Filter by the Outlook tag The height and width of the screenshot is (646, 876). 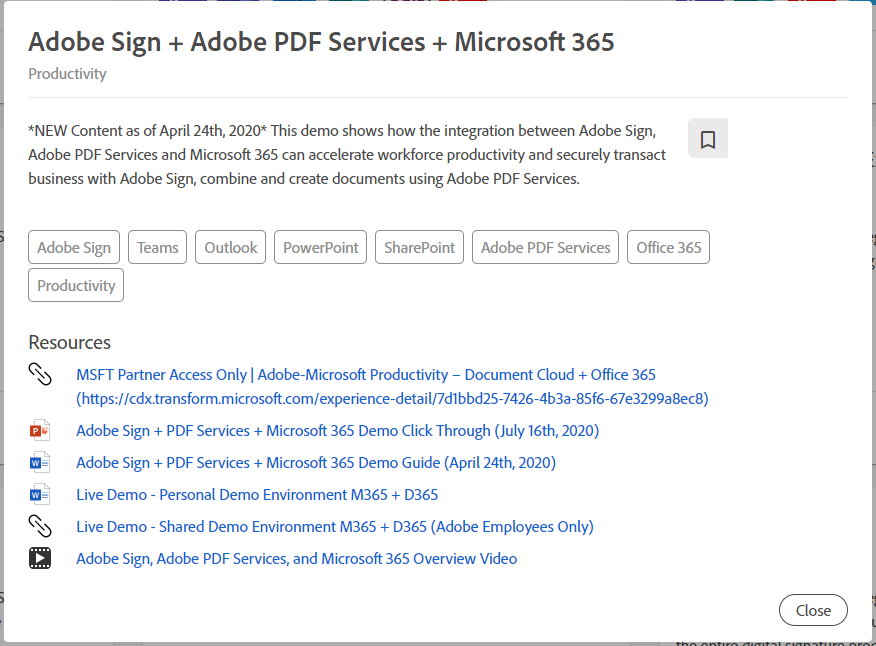pyautogui.click(x=230, y=247)
